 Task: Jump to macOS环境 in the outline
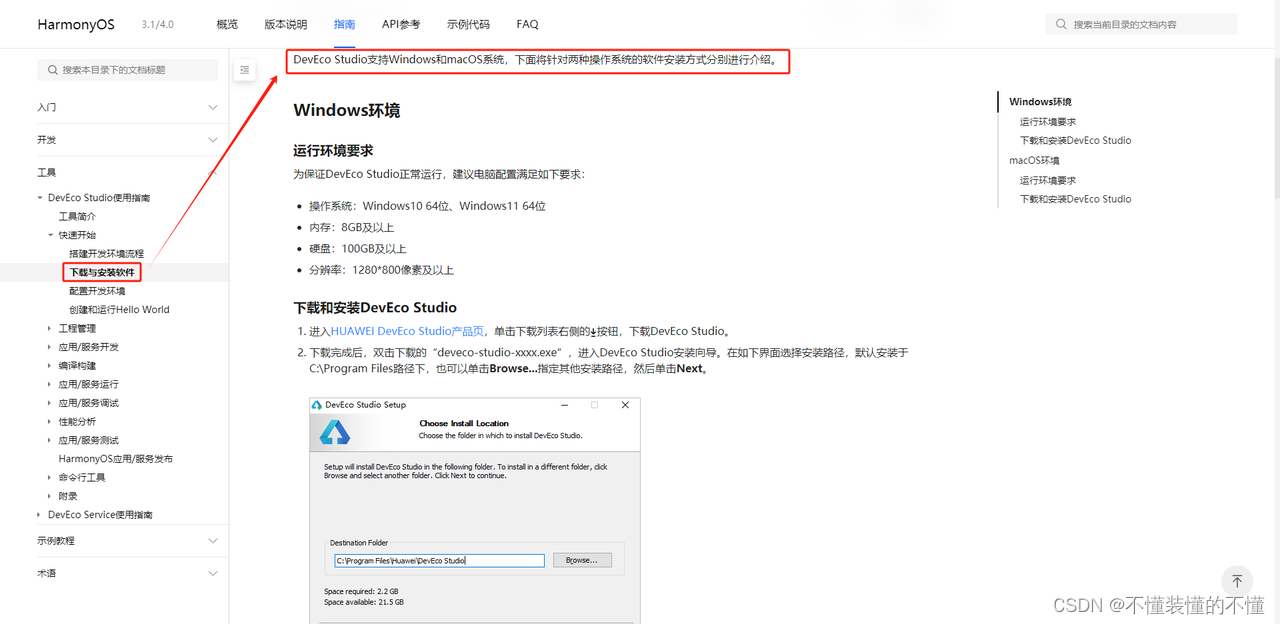click(x=1034, y=161)
